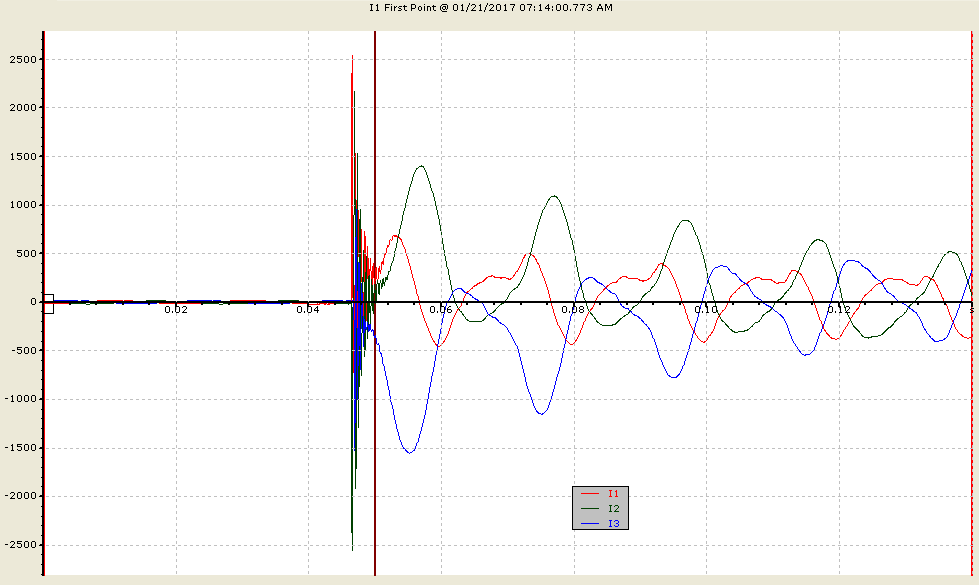Click the 1000 y-axis label
979x585 pixels.
pos(23,205)
